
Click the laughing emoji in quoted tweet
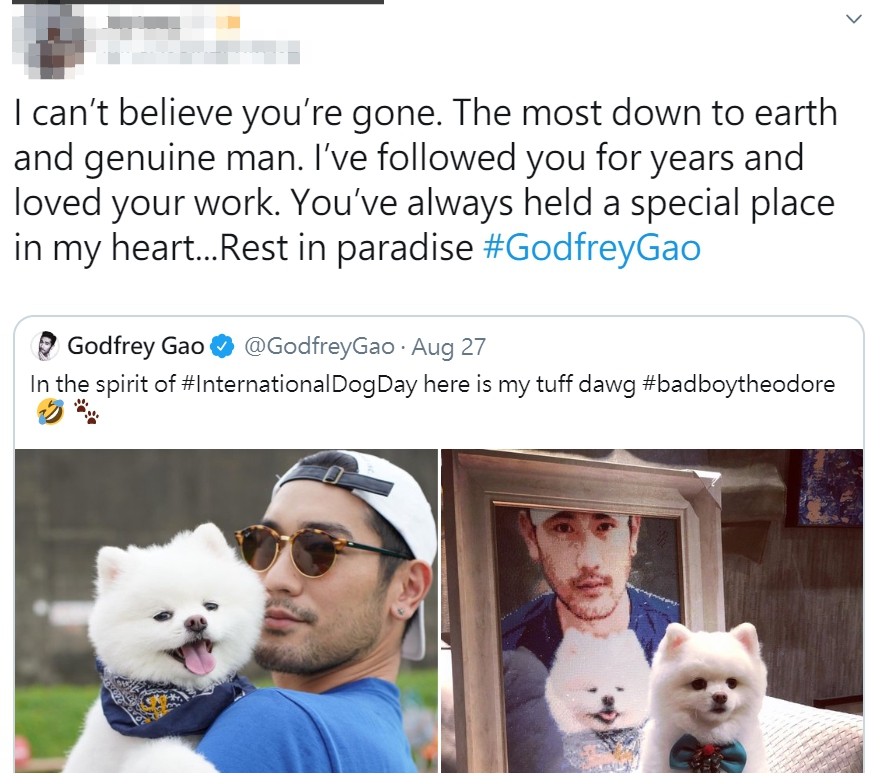[x=50, y=412]
